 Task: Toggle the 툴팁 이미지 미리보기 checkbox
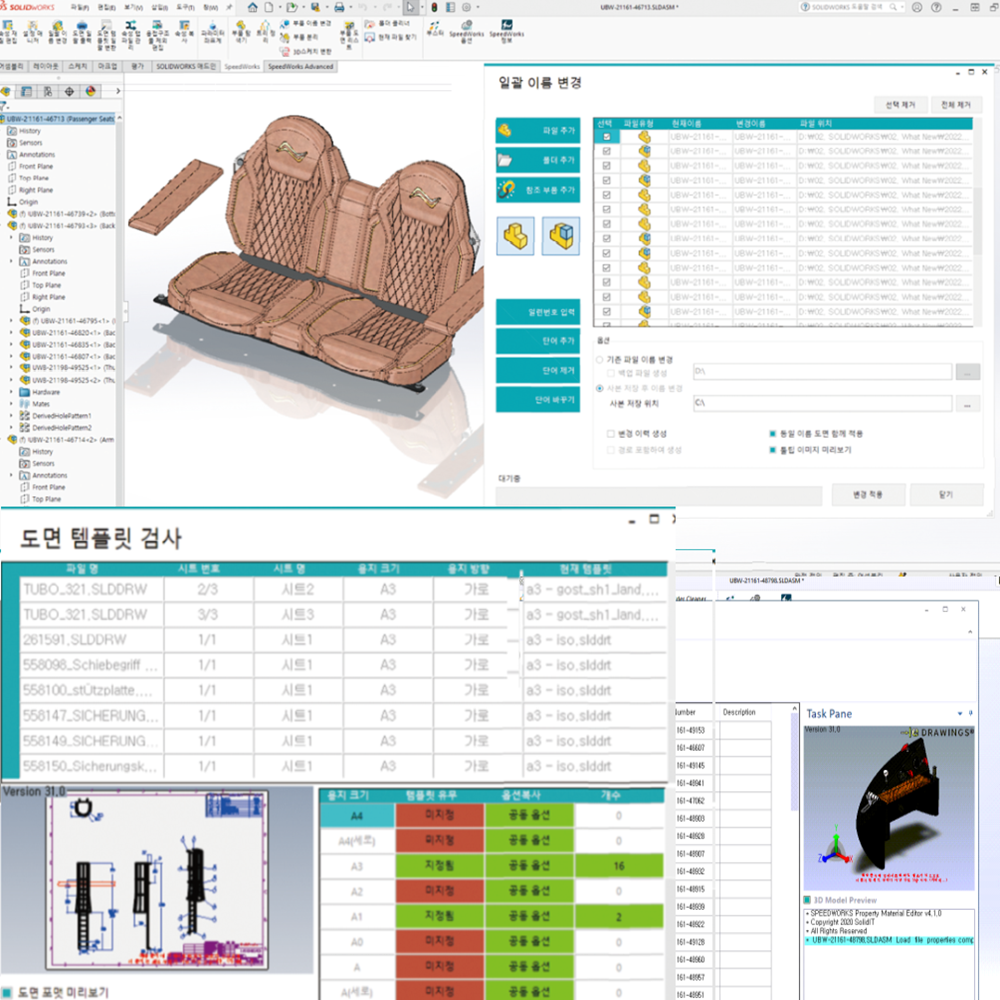773,450
